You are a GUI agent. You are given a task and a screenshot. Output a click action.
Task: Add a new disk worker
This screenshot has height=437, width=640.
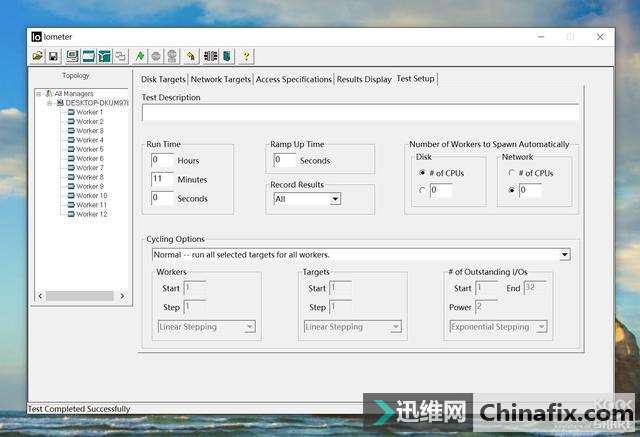point(89,56)
